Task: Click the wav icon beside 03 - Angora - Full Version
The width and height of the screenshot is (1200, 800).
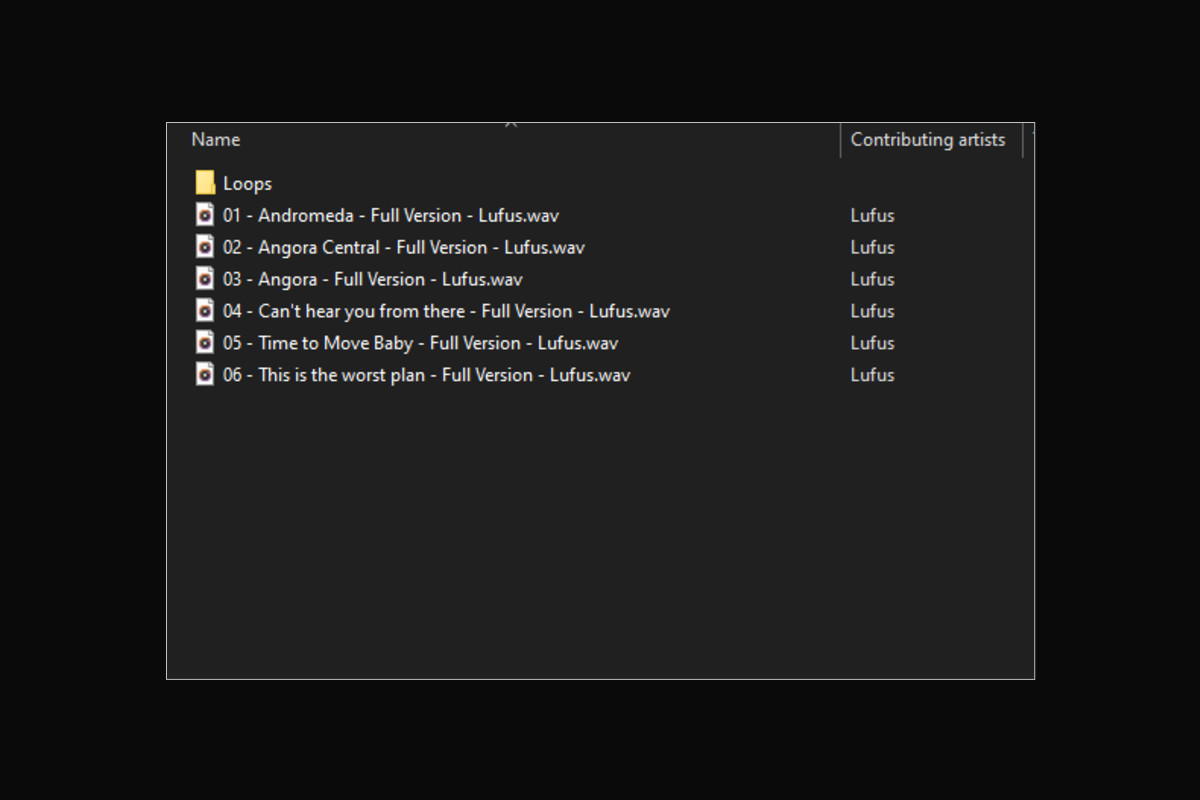Action: point(205,278)
